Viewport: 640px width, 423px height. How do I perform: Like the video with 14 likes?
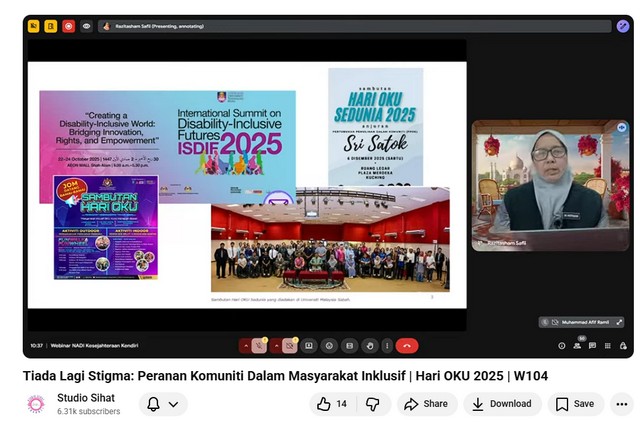coord(332,404)
